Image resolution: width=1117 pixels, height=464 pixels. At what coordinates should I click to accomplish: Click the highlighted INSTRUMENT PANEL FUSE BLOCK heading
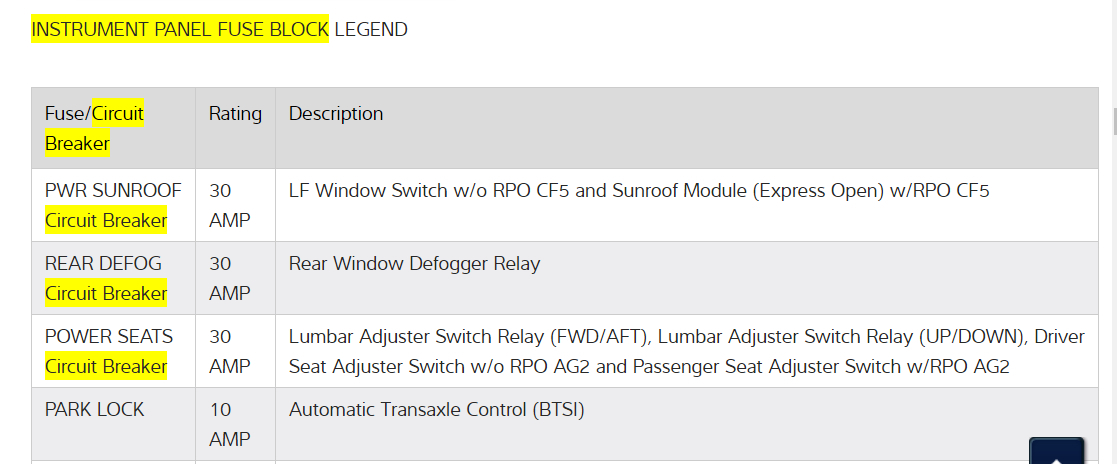tap(180, 29)
